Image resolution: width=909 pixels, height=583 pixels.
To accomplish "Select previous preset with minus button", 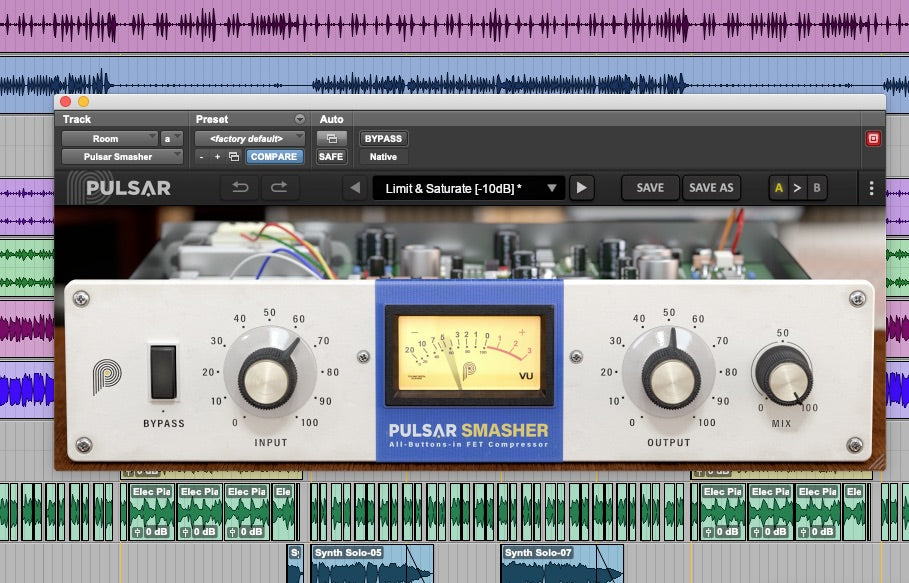I will coord(202,156).
